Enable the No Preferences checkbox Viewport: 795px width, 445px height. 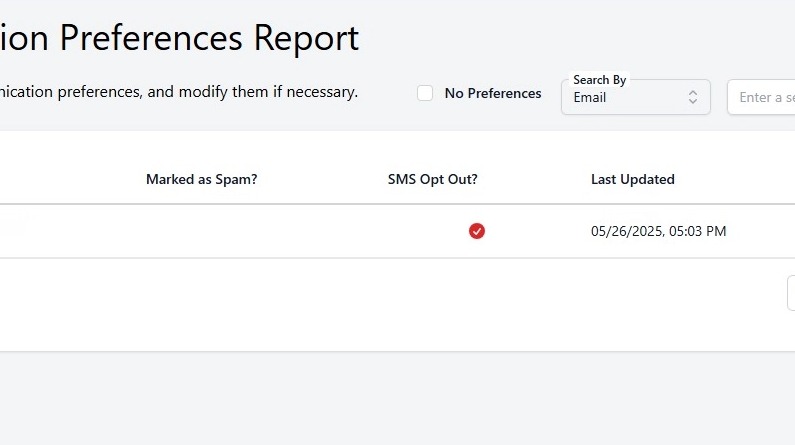click(425, 93)
